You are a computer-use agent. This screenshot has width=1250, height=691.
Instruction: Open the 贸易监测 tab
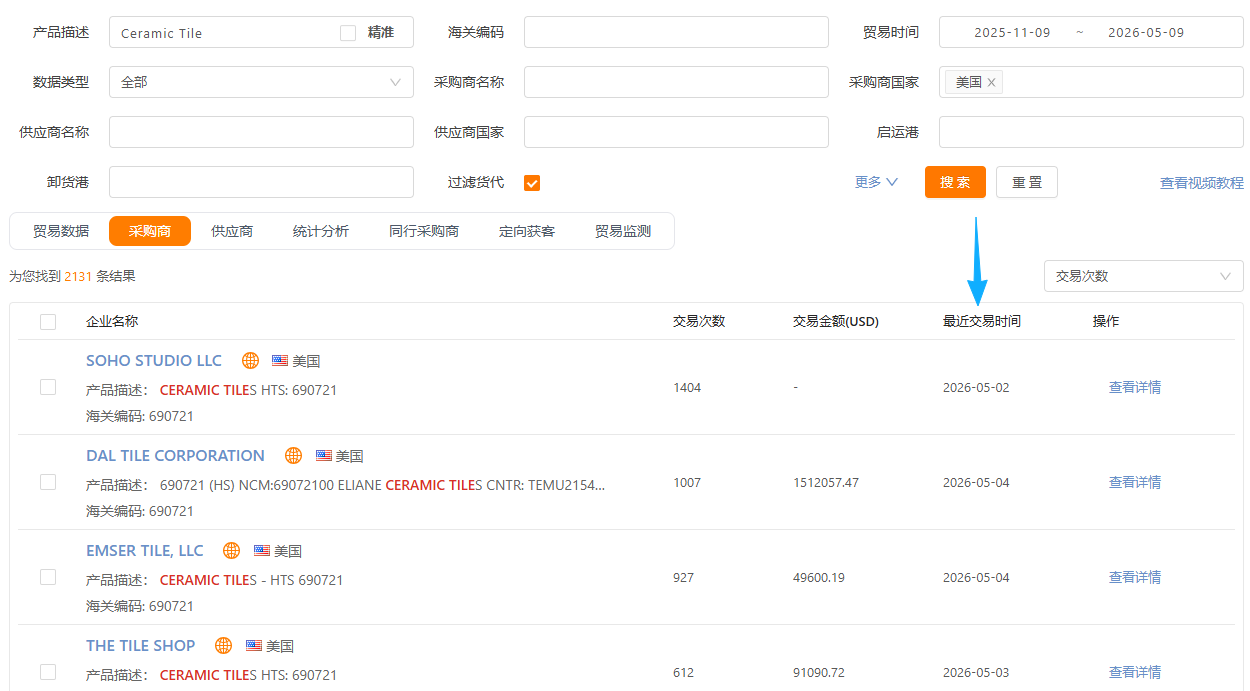pyautogui.click(x=623, y=231)
